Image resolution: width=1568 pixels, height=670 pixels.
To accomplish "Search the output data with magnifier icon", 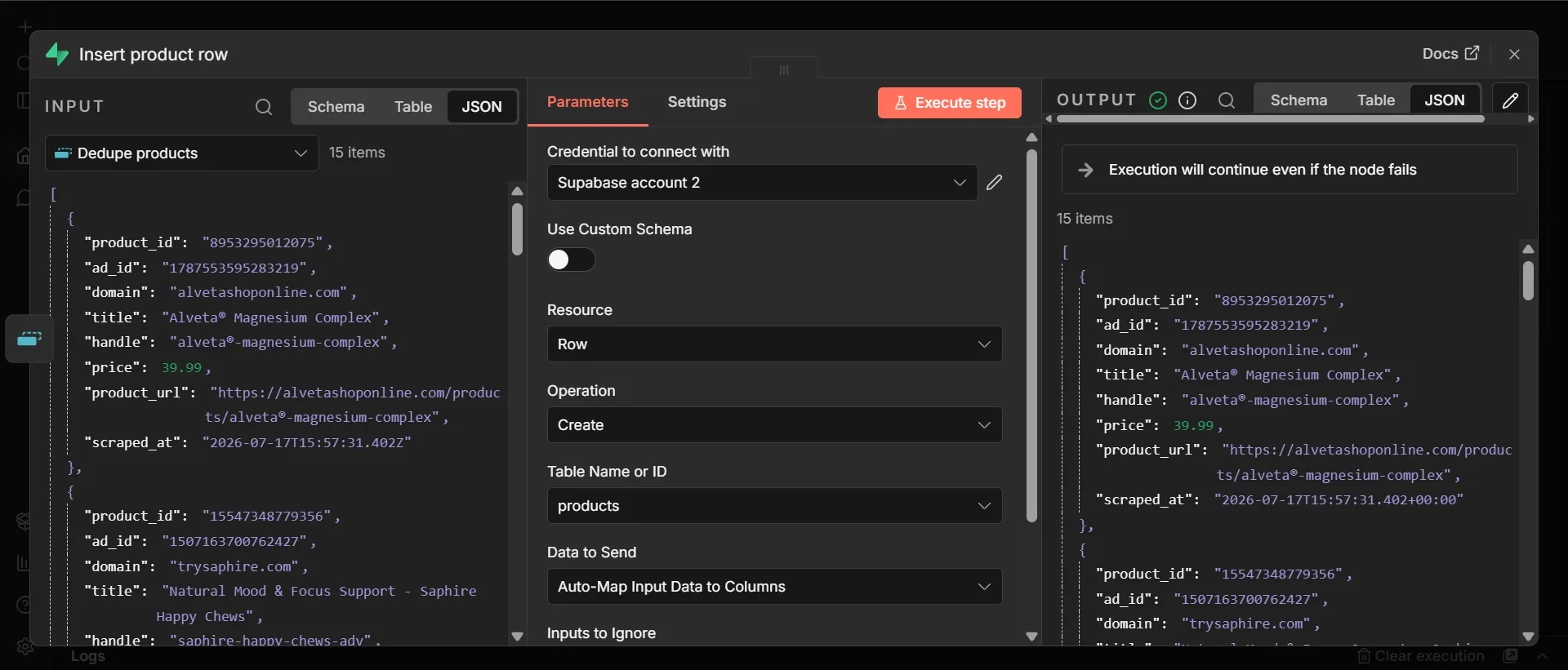I will pyautogui.click(x=1226, y=100).
